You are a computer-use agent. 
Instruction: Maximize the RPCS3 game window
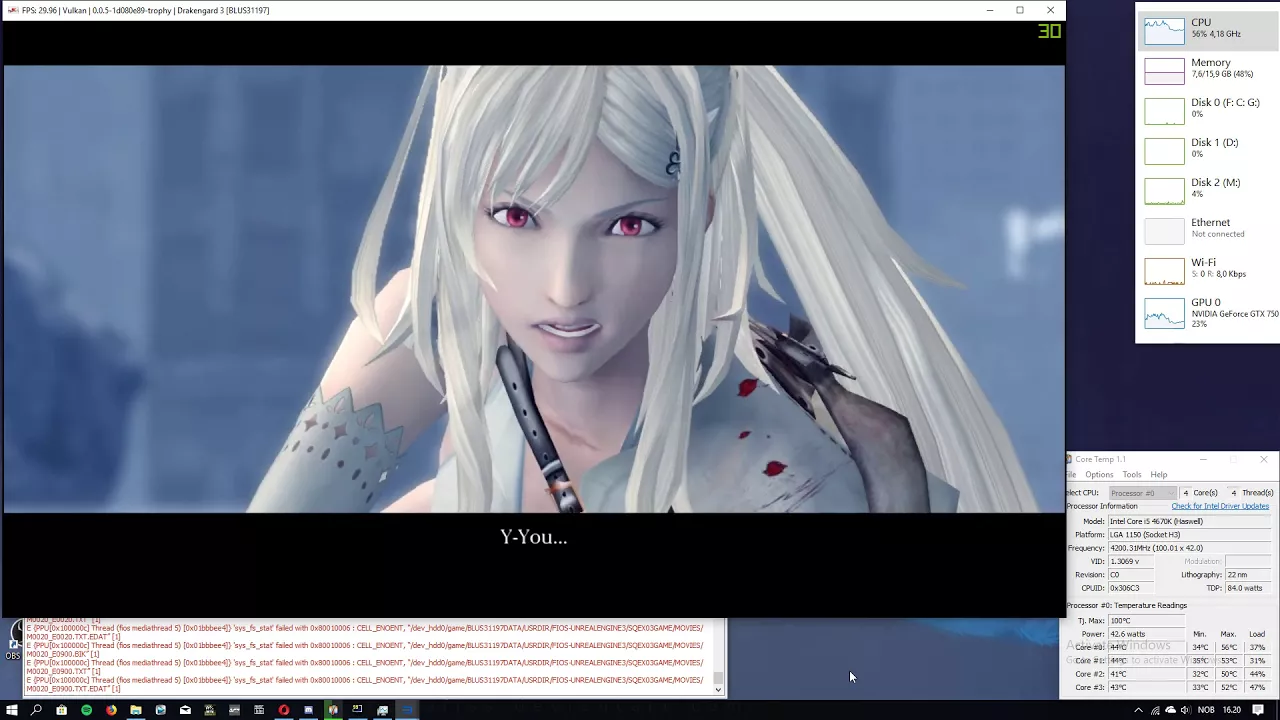point(1020,10)
